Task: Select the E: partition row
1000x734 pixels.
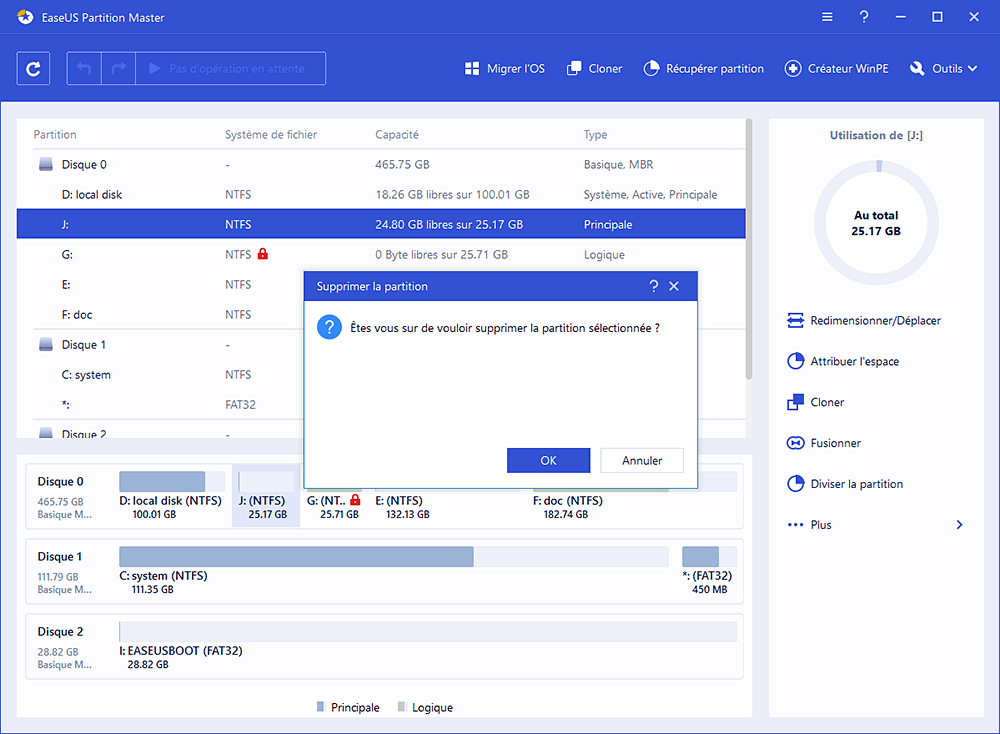Action: pos(160,284)
